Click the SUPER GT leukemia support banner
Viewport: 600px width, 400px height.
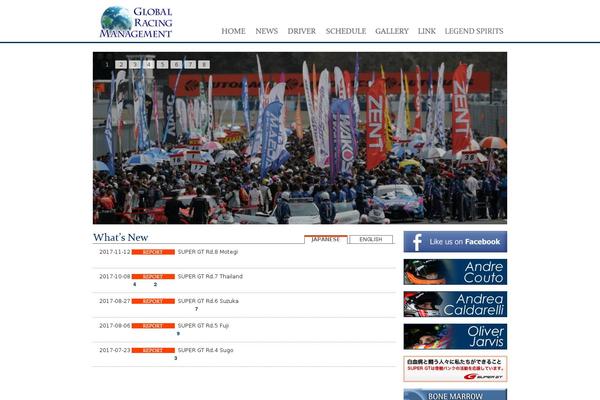tap(455, 369)
